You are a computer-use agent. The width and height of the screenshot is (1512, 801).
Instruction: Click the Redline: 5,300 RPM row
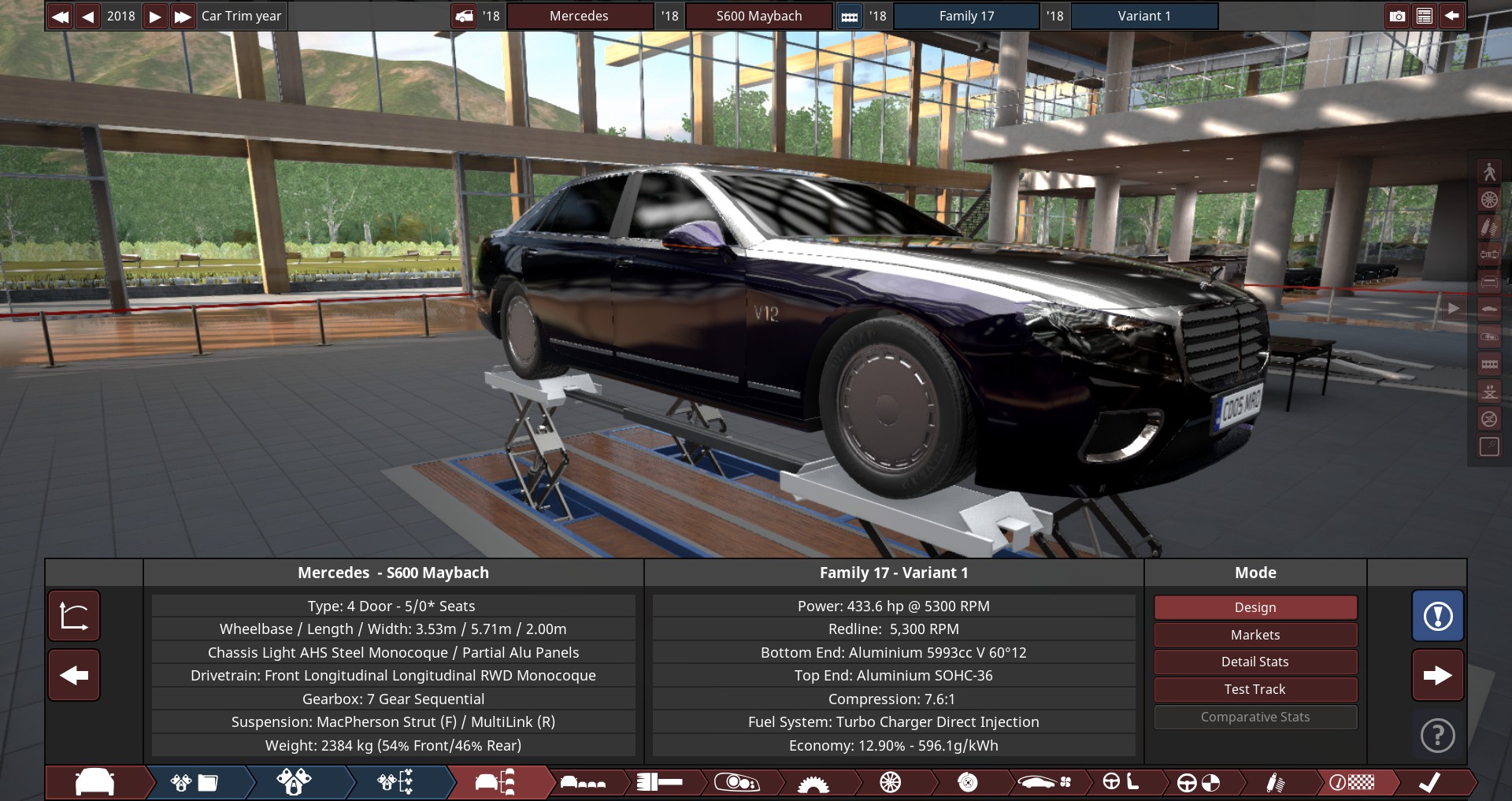click(894, 629)
